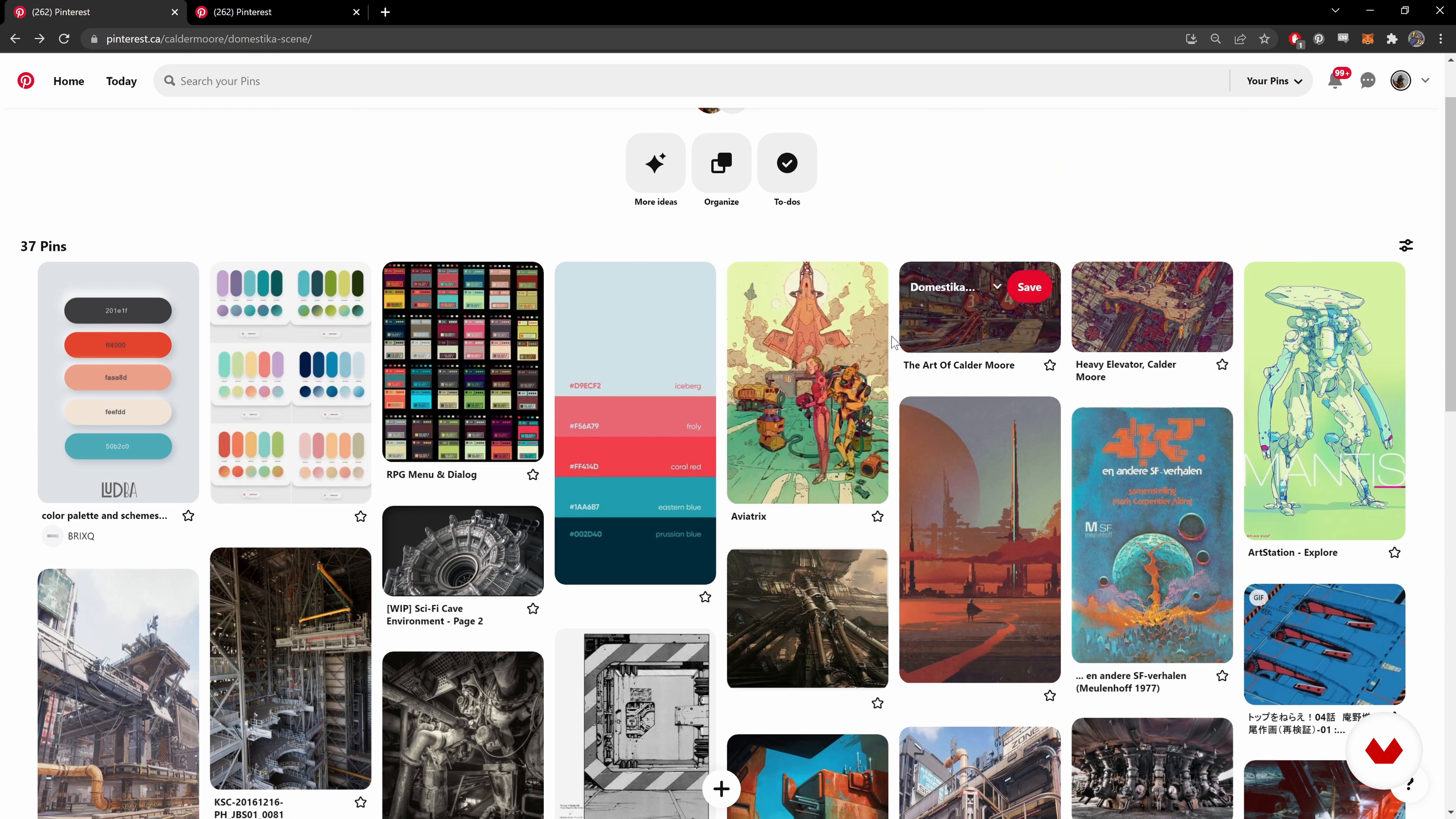The image size is (1456, 819).
Task: Open the notifications bell
Action: pyautogui.click(x=1335, y=81)
